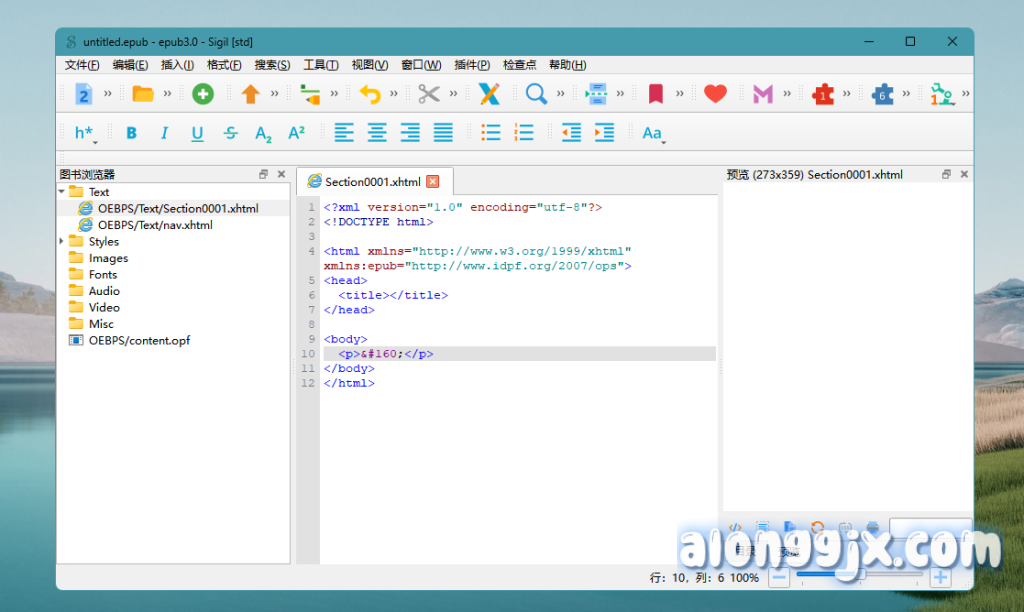Open OEBPS/Text/nav.xhtml in the browser
The width and height of the screenshot is (1024, 612).
(x=155, y=225)
